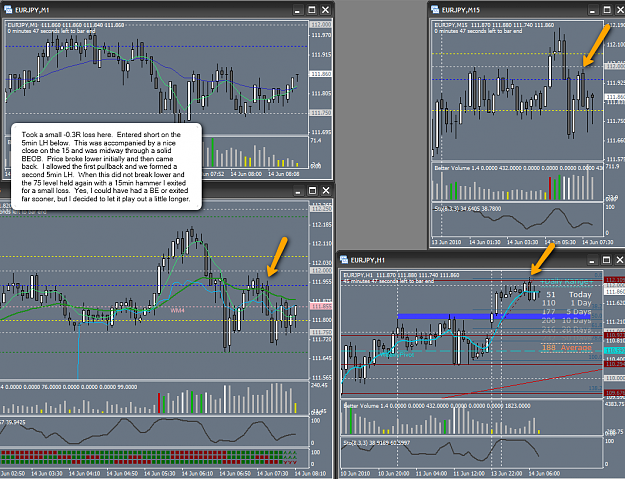
Task: Minimize the untitled 5-minute chart window
Action: [298, 191]
